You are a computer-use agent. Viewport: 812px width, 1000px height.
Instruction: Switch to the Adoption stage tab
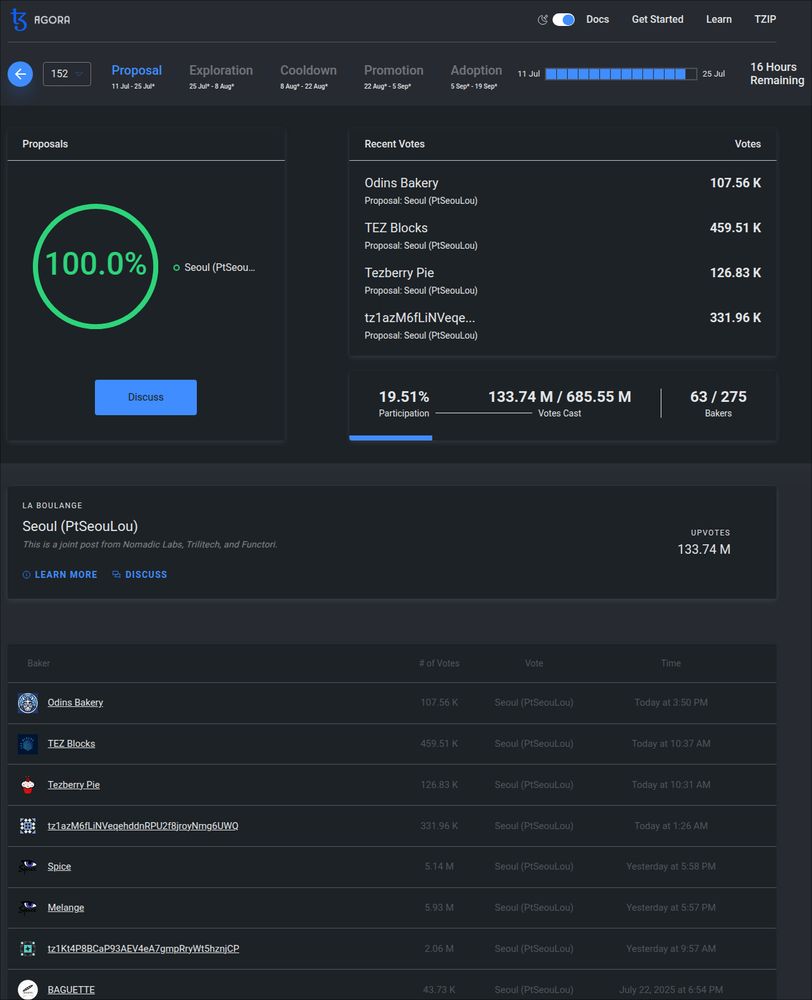[x=476, y=75]
